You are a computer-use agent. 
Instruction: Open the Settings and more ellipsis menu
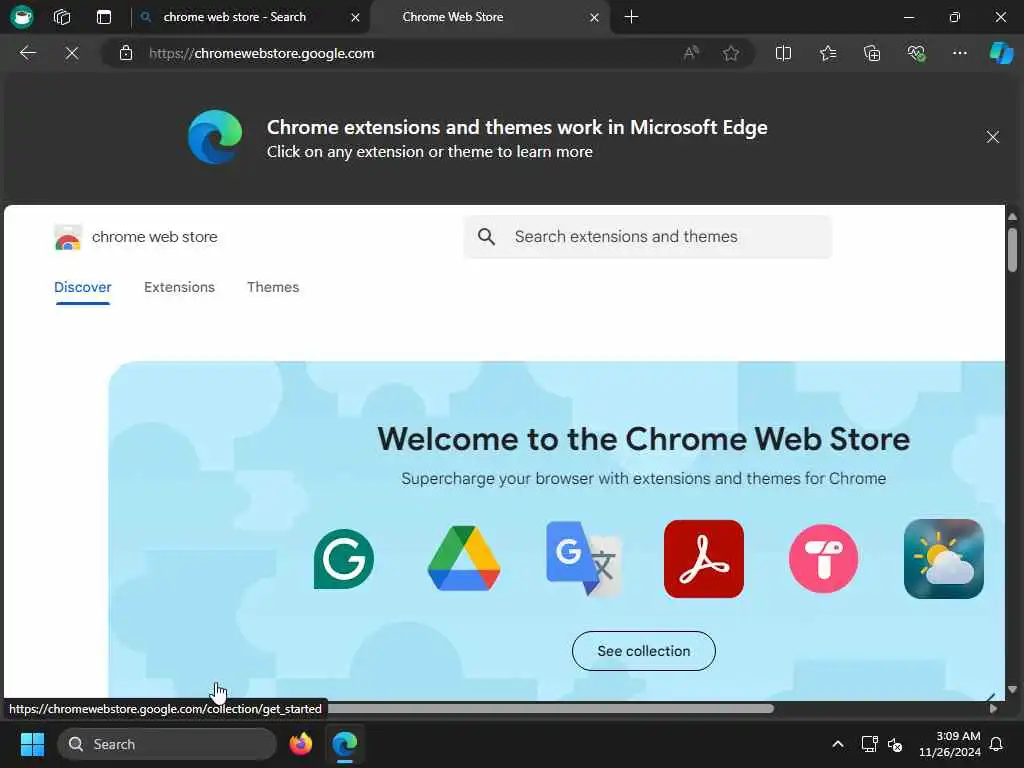(x=959, y=53)
